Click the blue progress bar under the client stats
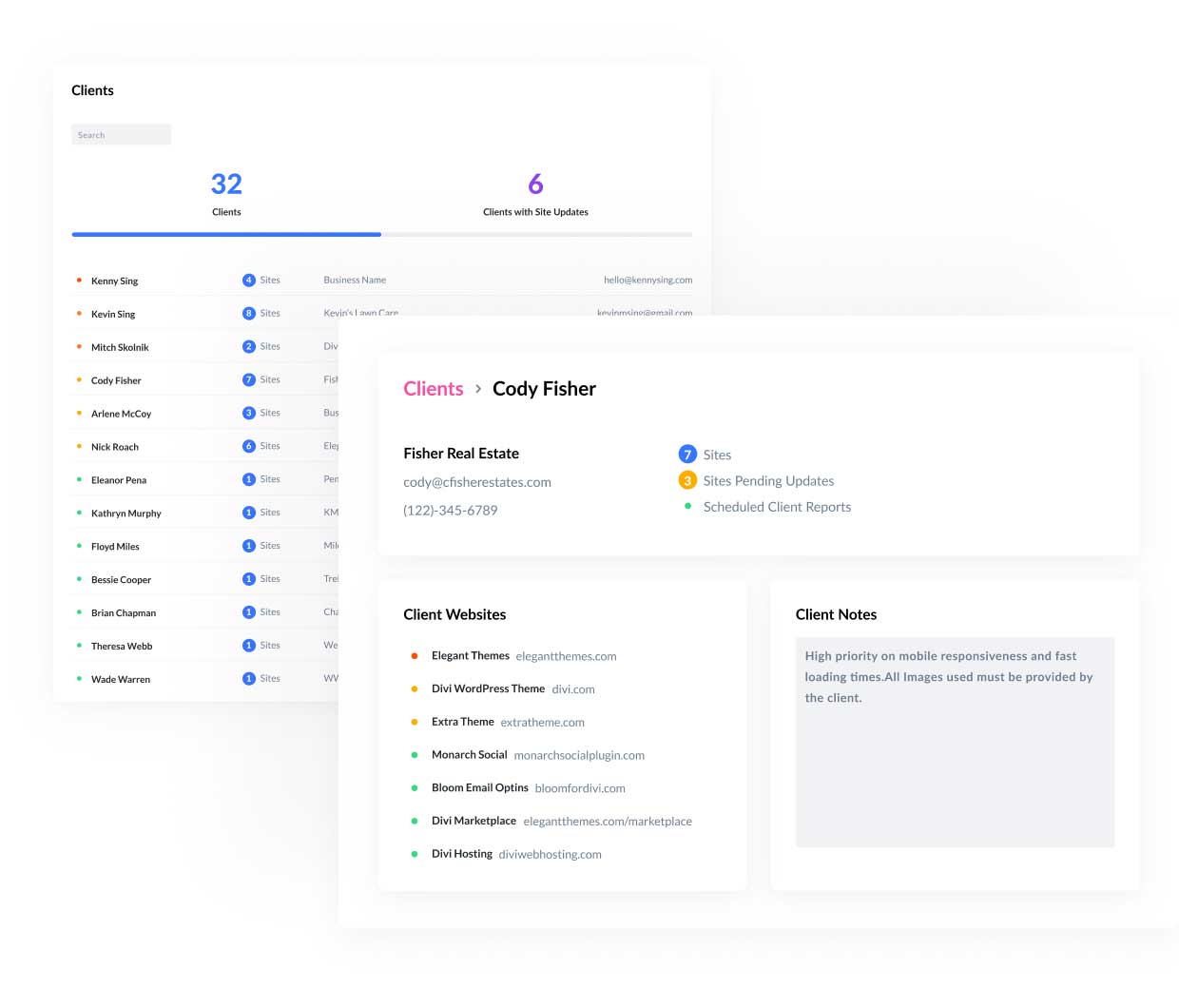Screen dimensions: 1179x1008 pos(226,234)
